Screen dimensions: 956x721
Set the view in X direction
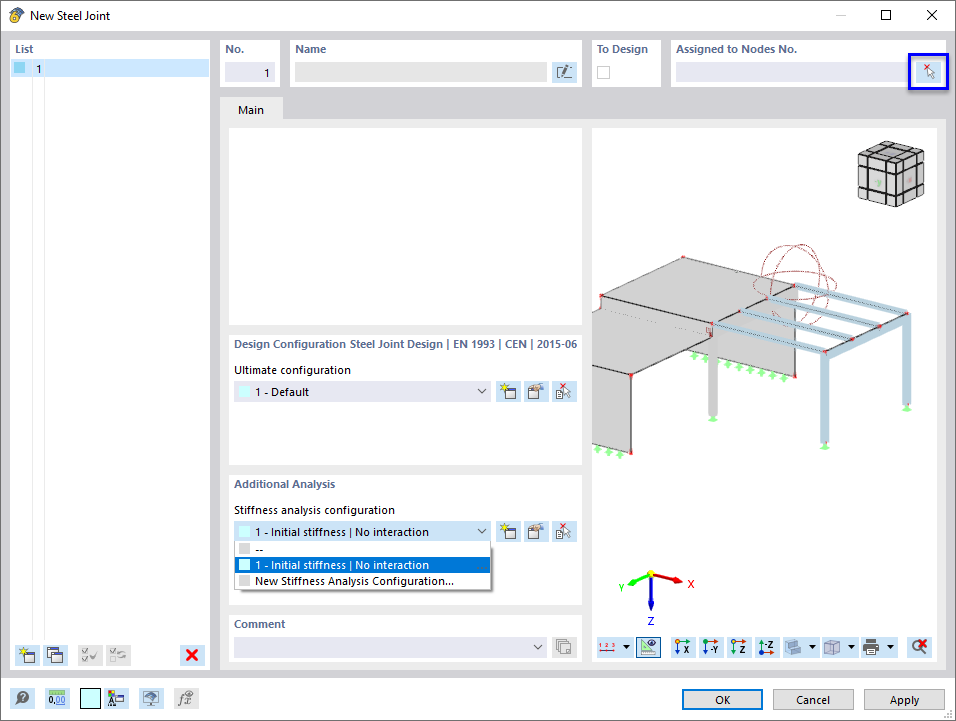pyautogui.click(x=681, y=647)
